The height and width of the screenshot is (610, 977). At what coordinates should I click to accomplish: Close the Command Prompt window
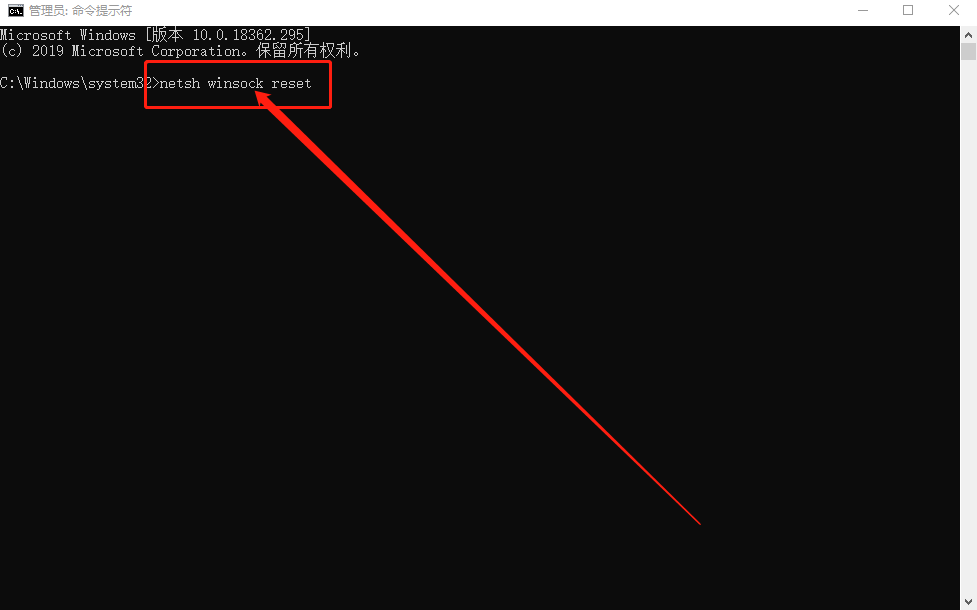pos(953,11)
